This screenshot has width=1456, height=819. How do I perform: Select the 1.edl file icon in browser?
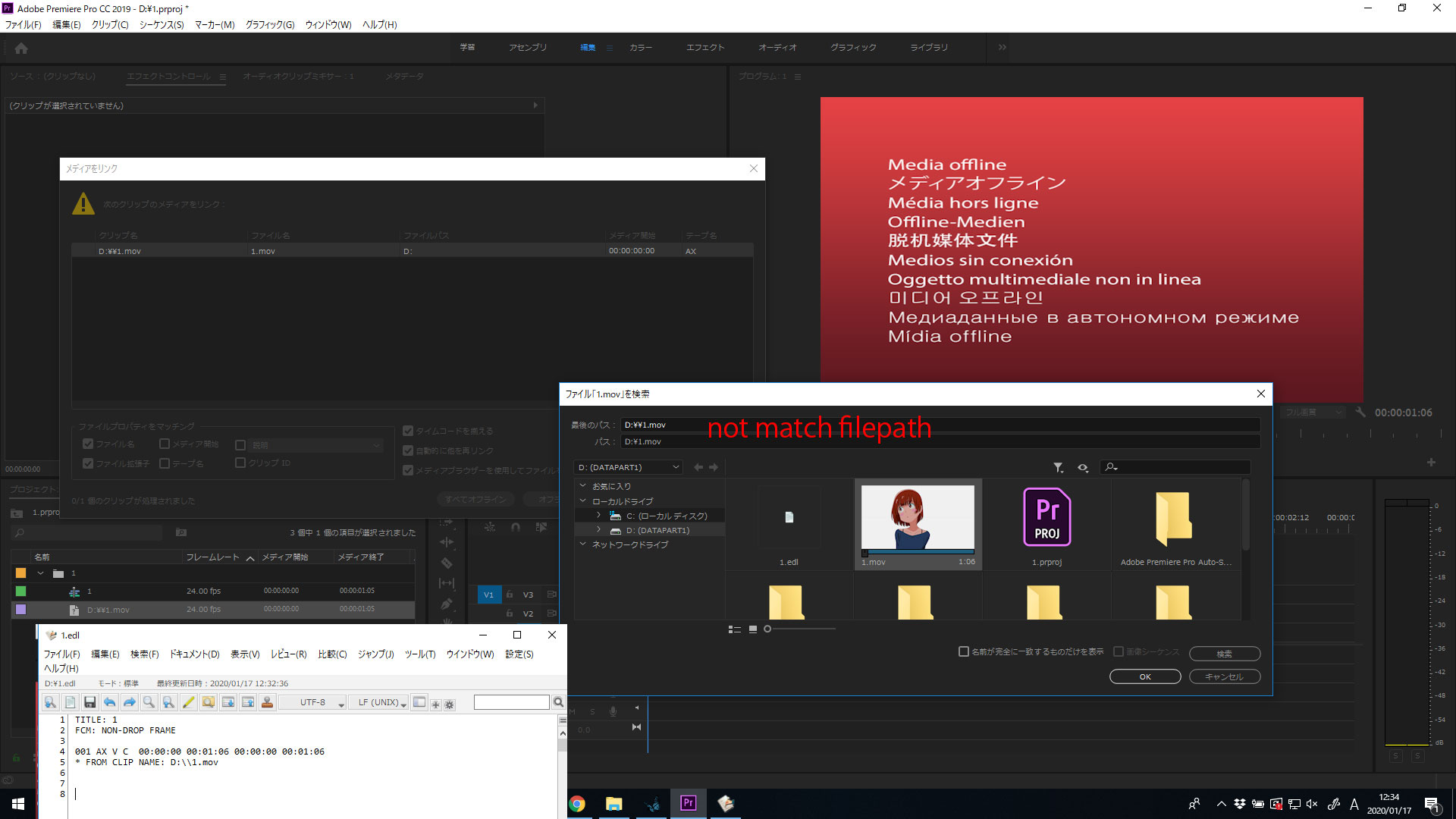coord(789,518)
